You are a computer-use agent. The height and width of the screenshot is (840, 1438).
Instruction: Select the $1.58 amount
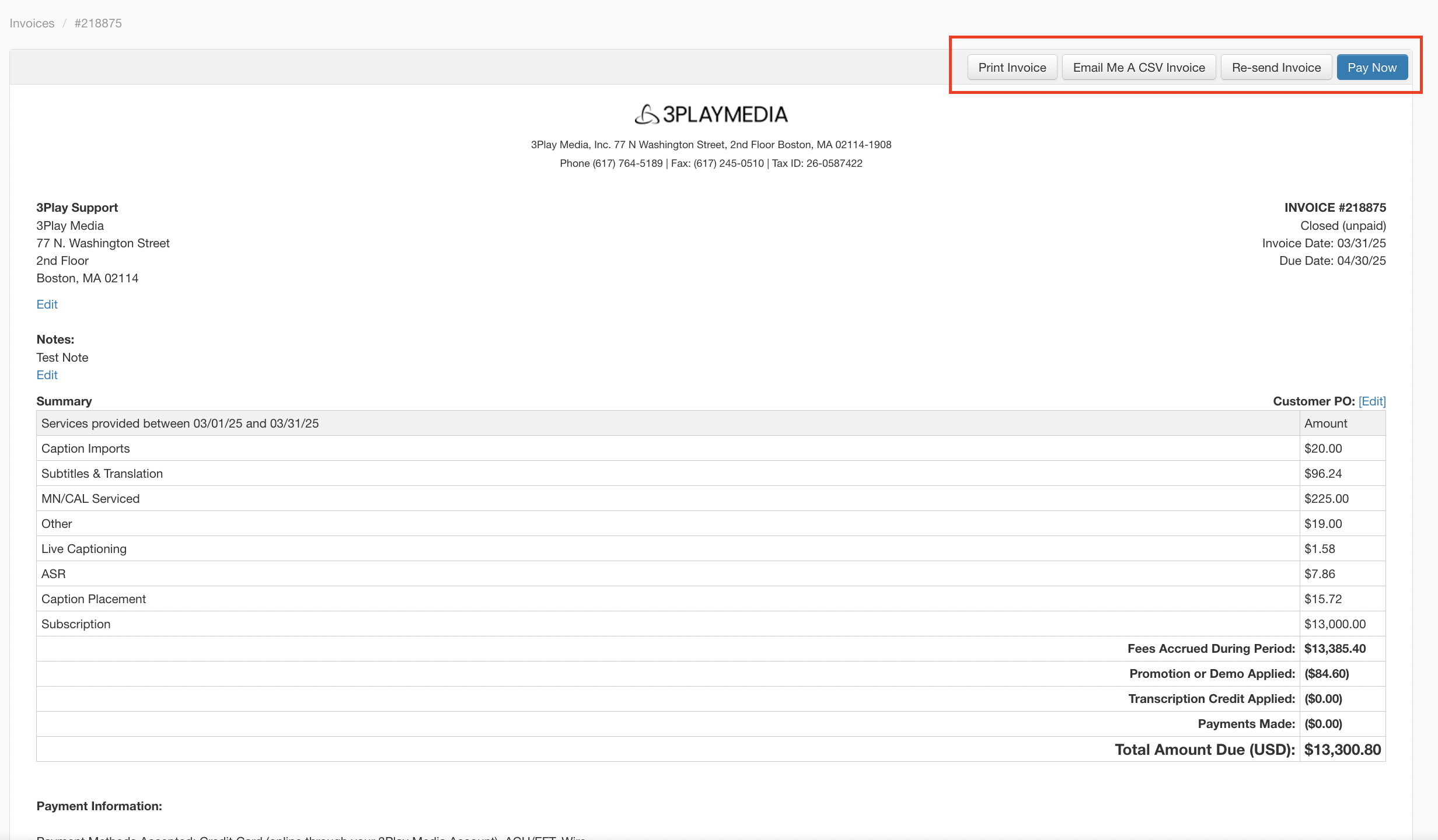tap(1320, 549)
